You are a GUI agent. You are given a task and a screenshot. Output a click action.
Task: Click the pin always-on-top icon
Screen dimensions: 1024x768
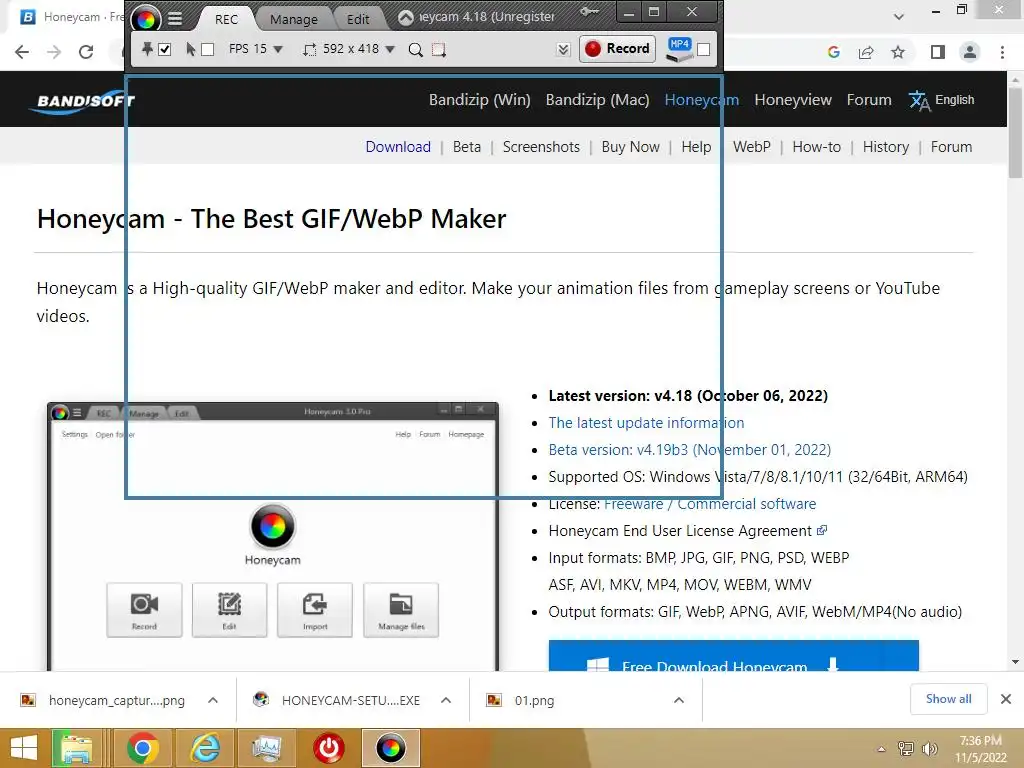coord(148,49)
